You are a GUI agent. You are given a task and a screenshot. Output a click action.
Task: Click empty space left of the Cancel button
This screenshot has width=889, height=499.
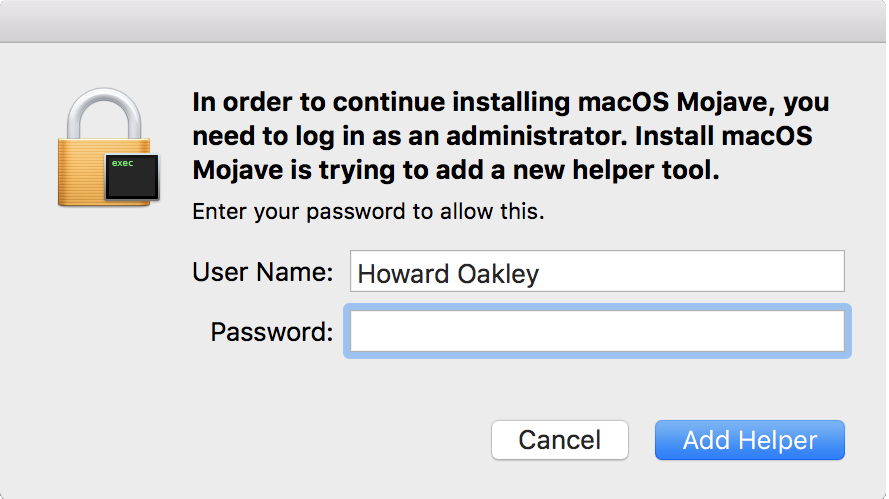click(300, 440)
